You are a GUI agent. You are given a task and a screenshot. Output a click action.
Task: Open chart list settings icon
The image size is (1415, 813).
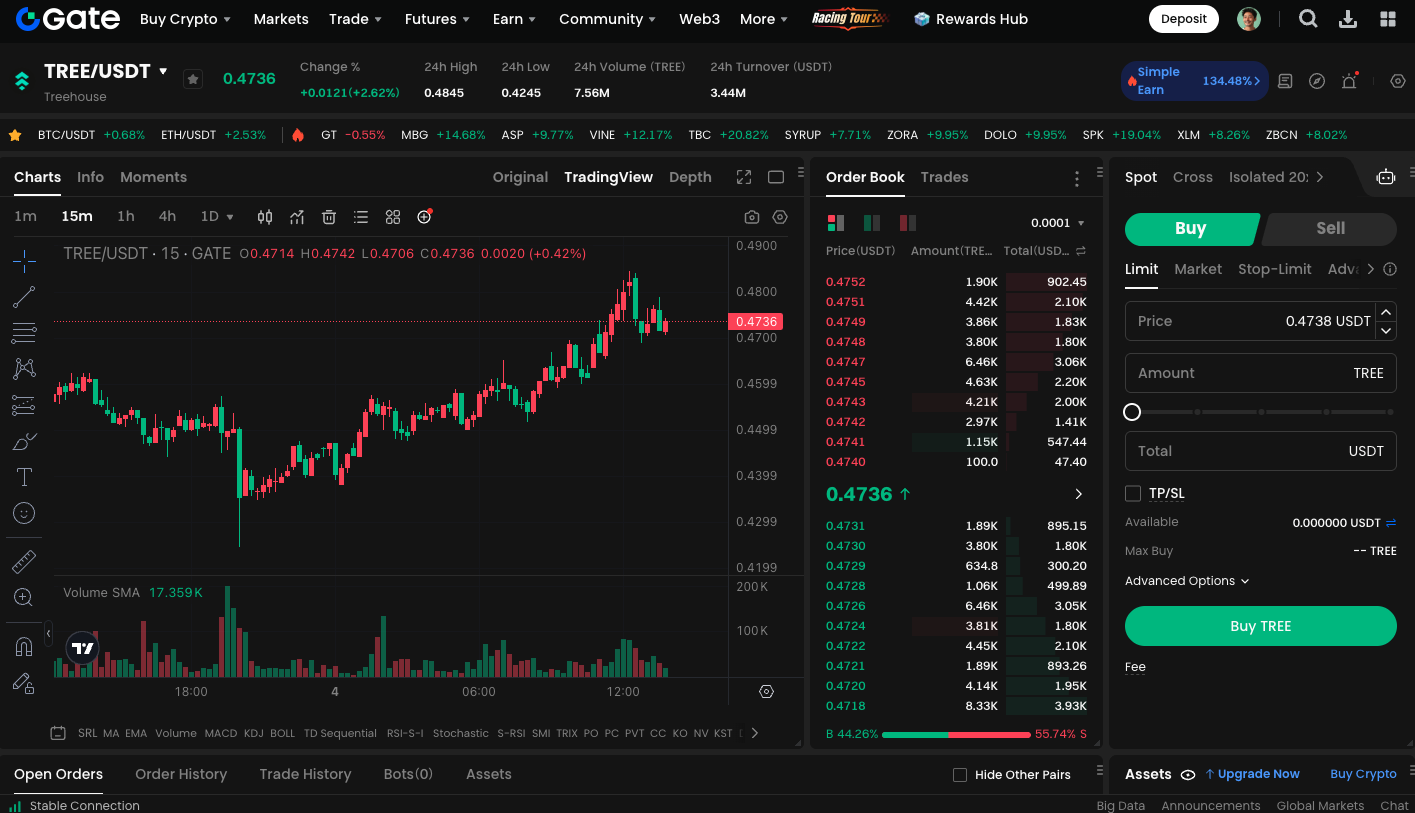pyautogui.click(x=361, y=217)
